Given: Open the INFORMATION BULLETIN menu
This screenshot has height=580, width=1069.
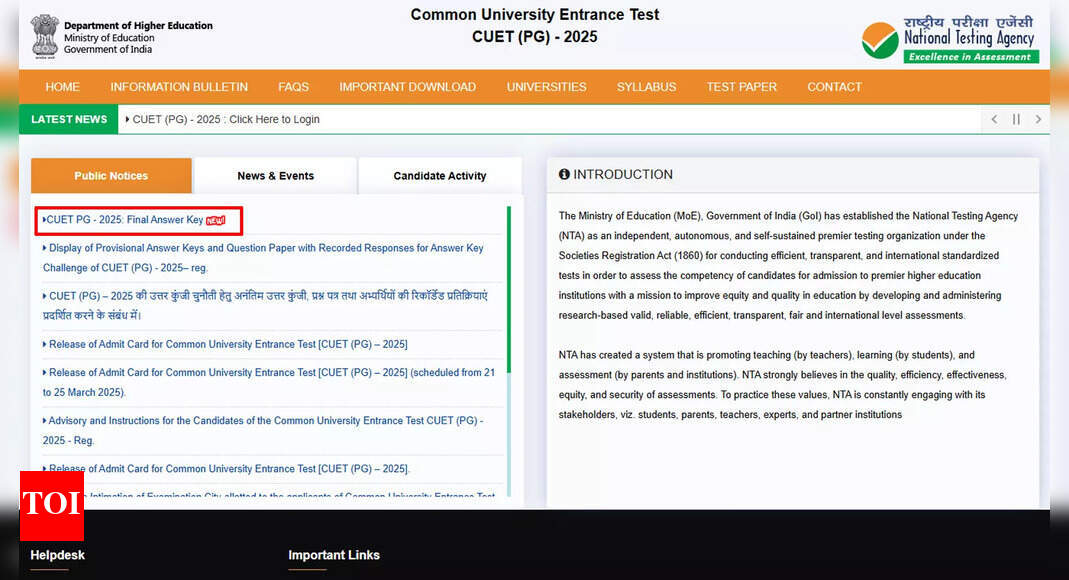Looking at the screenshot, I should pos(179,87).
